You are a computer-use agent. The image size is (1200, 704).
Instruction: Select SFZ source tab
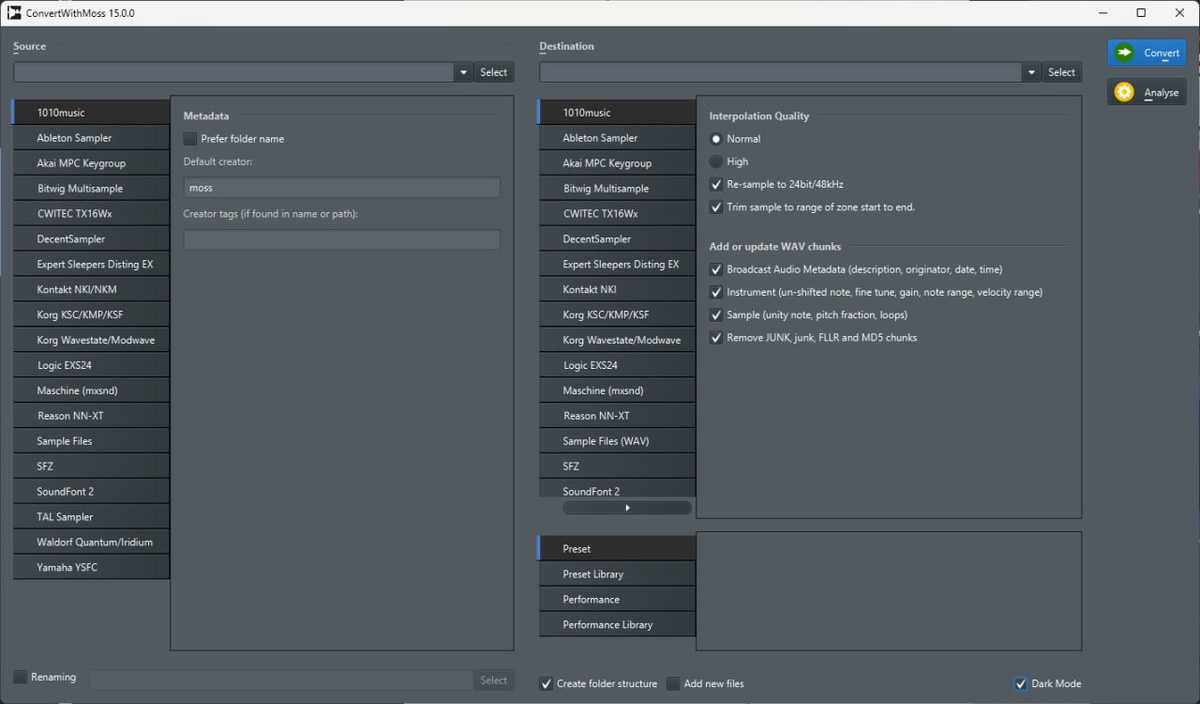pos(92,466)
